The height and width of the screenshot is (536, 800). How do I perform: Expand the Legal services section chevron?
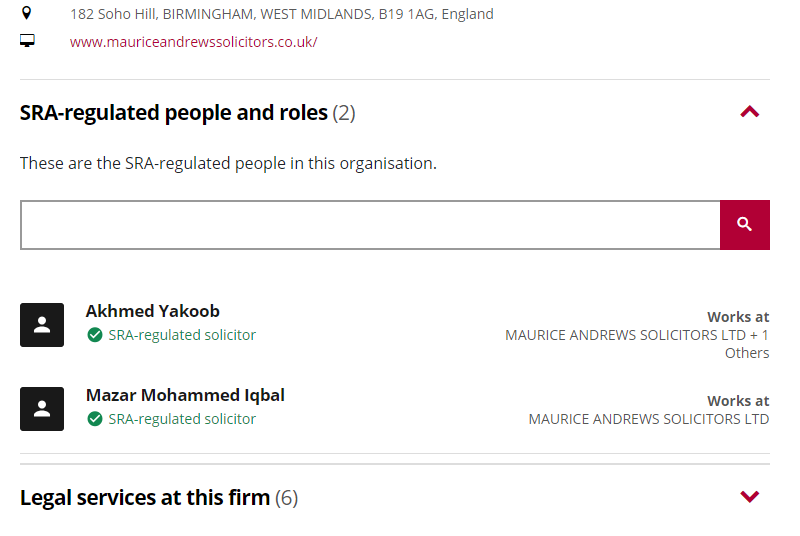[750, 497]
